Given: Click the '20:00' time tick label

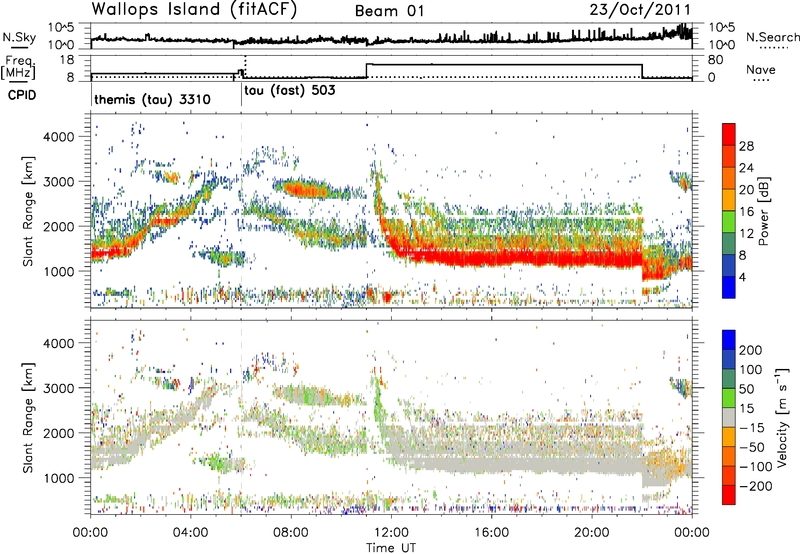Looking at the screenshot, I should (x=591, y=532).
